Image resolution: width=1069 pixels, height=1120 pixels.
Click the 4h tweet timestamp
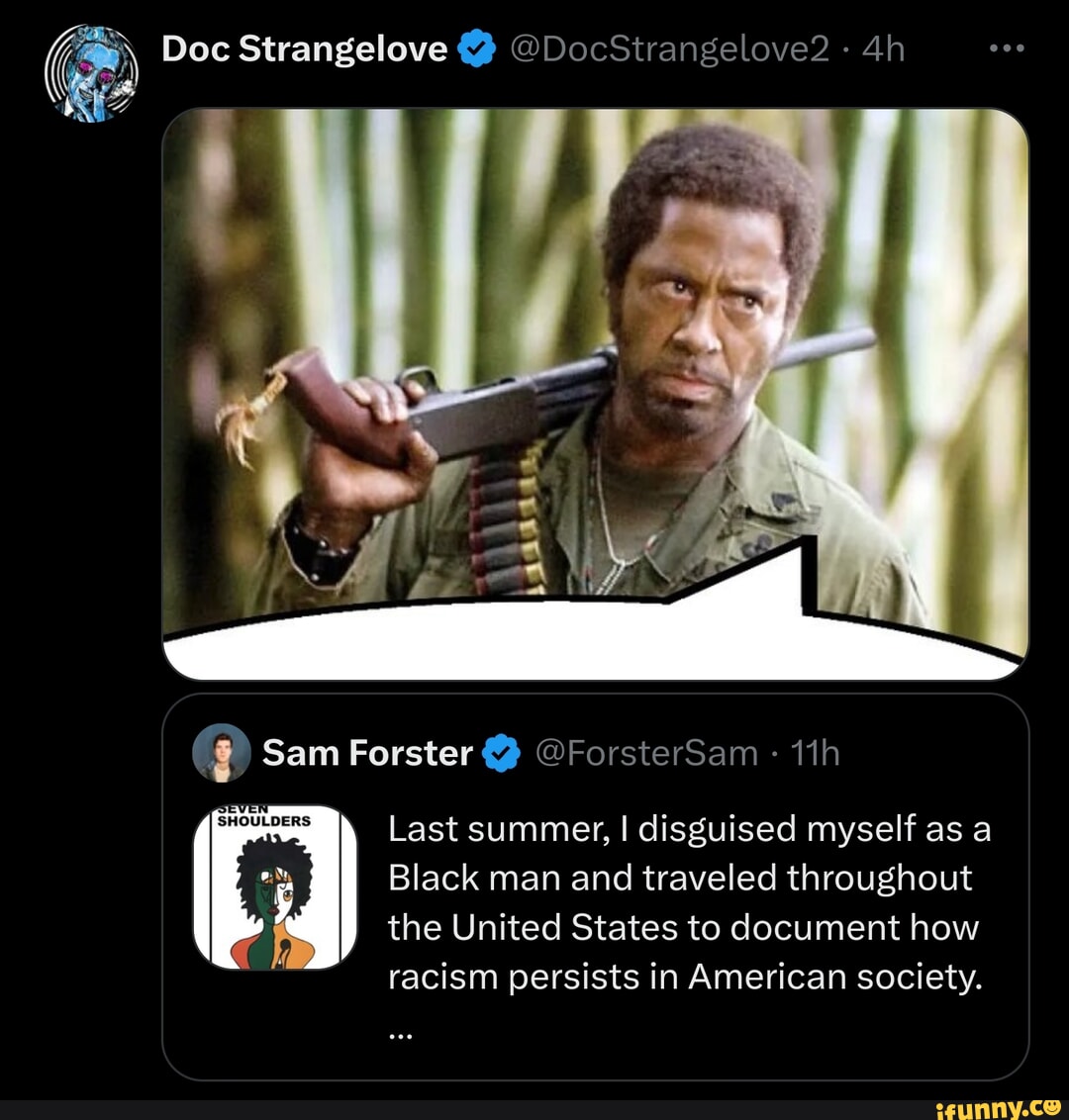coord(883,48)
